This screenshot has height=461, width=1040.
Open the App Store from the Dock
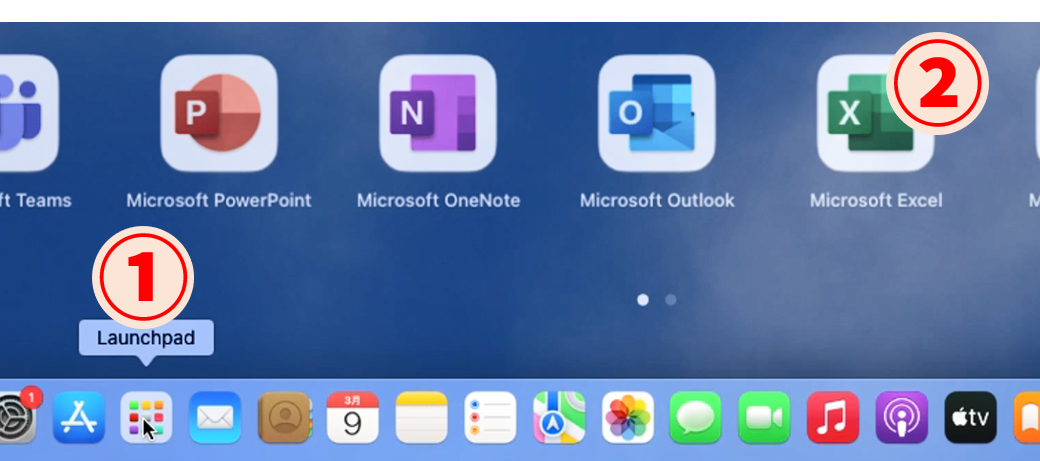(79, 417)
